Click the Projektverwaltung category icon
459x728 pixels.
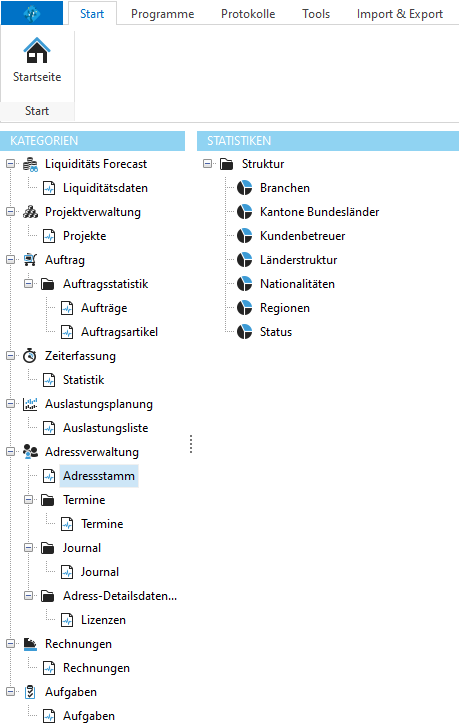[30, 212]
